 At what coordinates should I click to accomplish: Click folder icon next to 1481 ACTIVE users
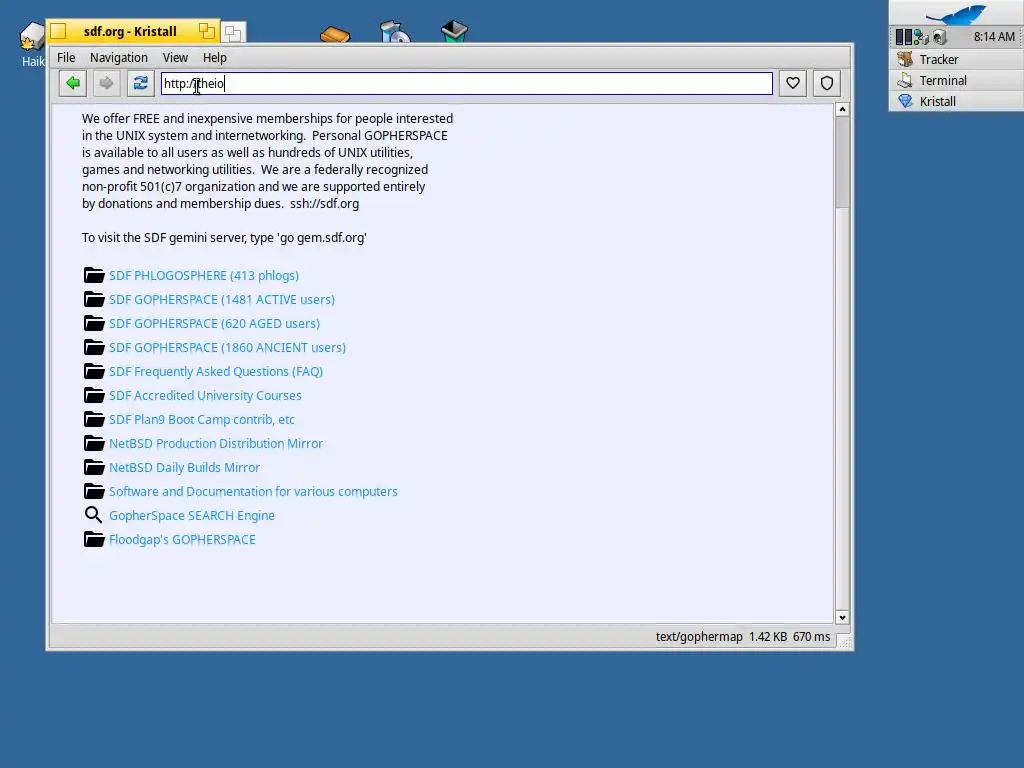coord(94,299)
